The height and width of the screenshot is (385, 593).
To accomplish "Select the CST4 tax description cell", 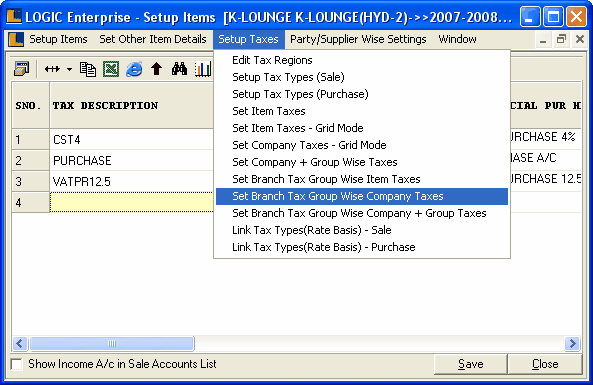I will pyautogui.click(x=132, y=140).
